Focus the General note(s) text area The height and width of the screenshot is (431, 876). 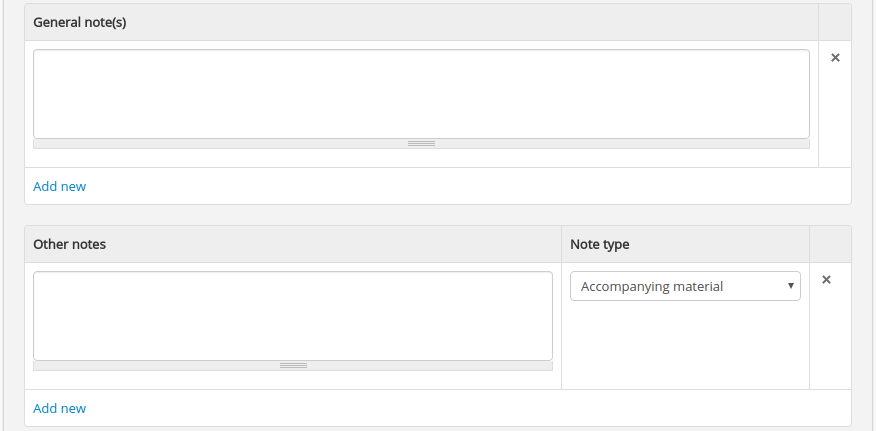point(421,94)
